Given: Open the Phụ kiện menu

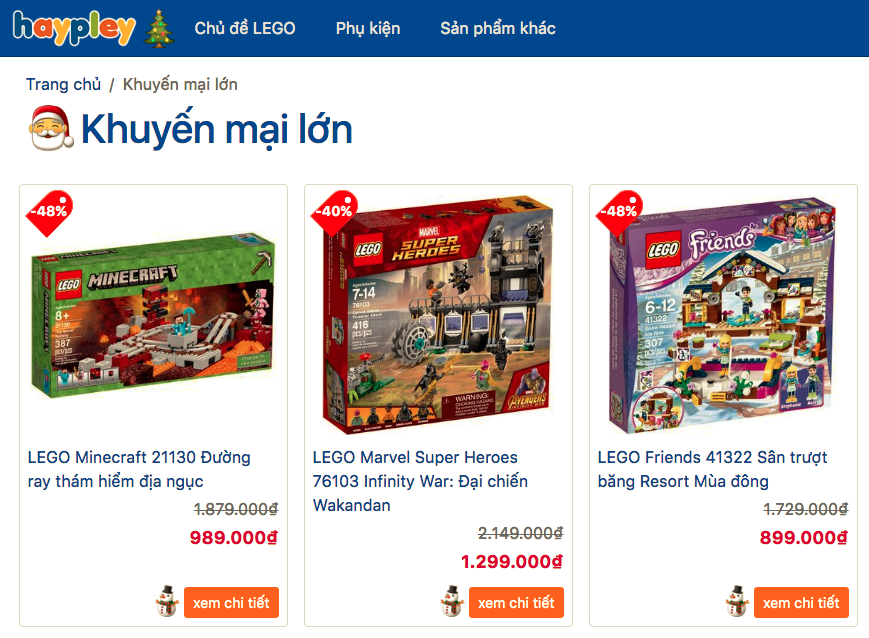Looking at the screenshot, I should pyautogui.click(x=368, y=28).
